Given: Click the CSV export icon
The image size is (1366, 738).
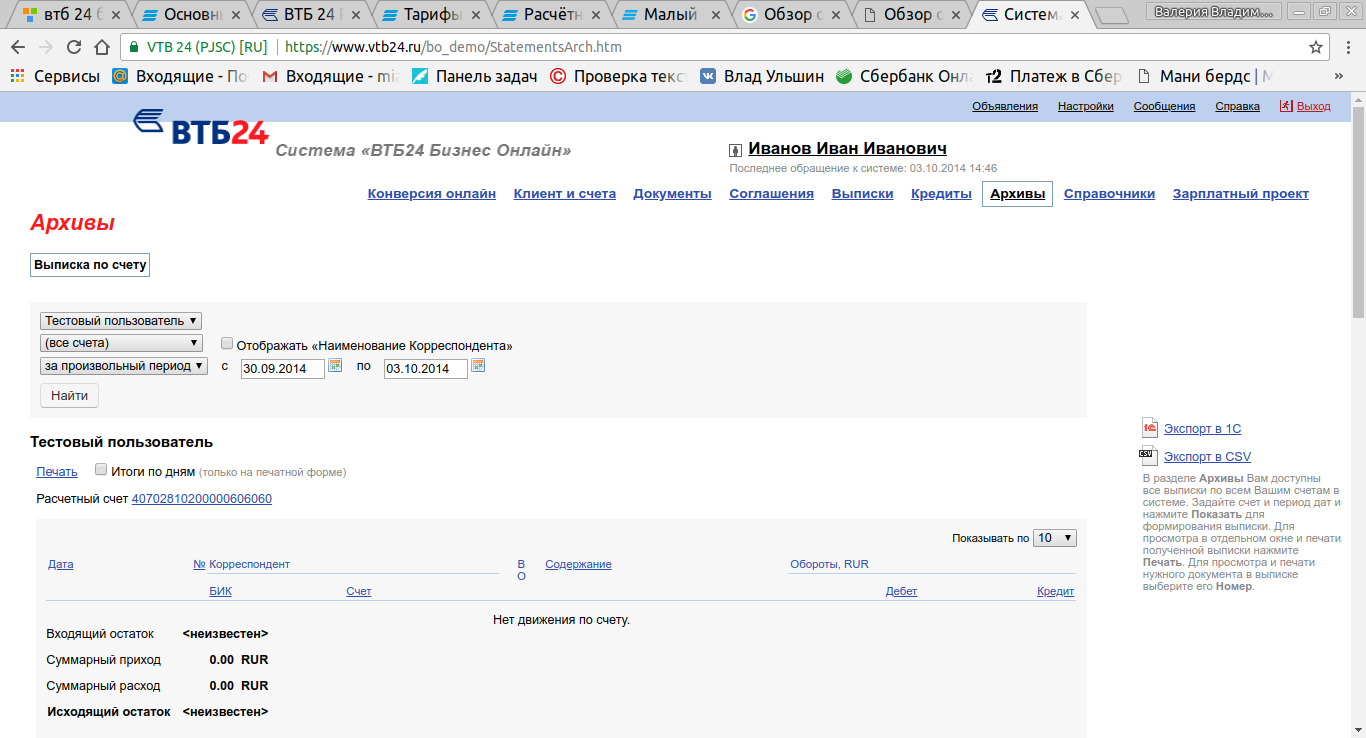Looking at the screenshot, I should 1149,456.
